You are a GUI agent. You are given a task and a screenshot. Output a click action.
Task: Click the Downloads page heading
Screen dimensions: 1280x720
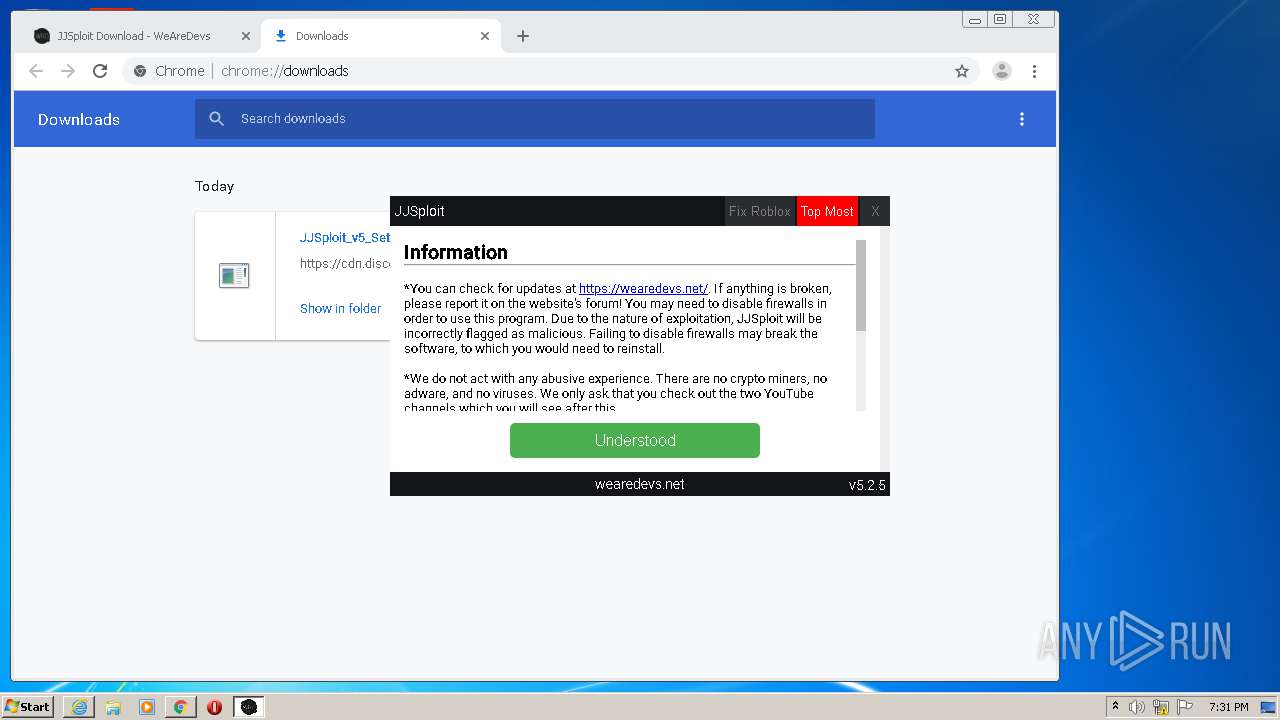click(x=79, y=119)
